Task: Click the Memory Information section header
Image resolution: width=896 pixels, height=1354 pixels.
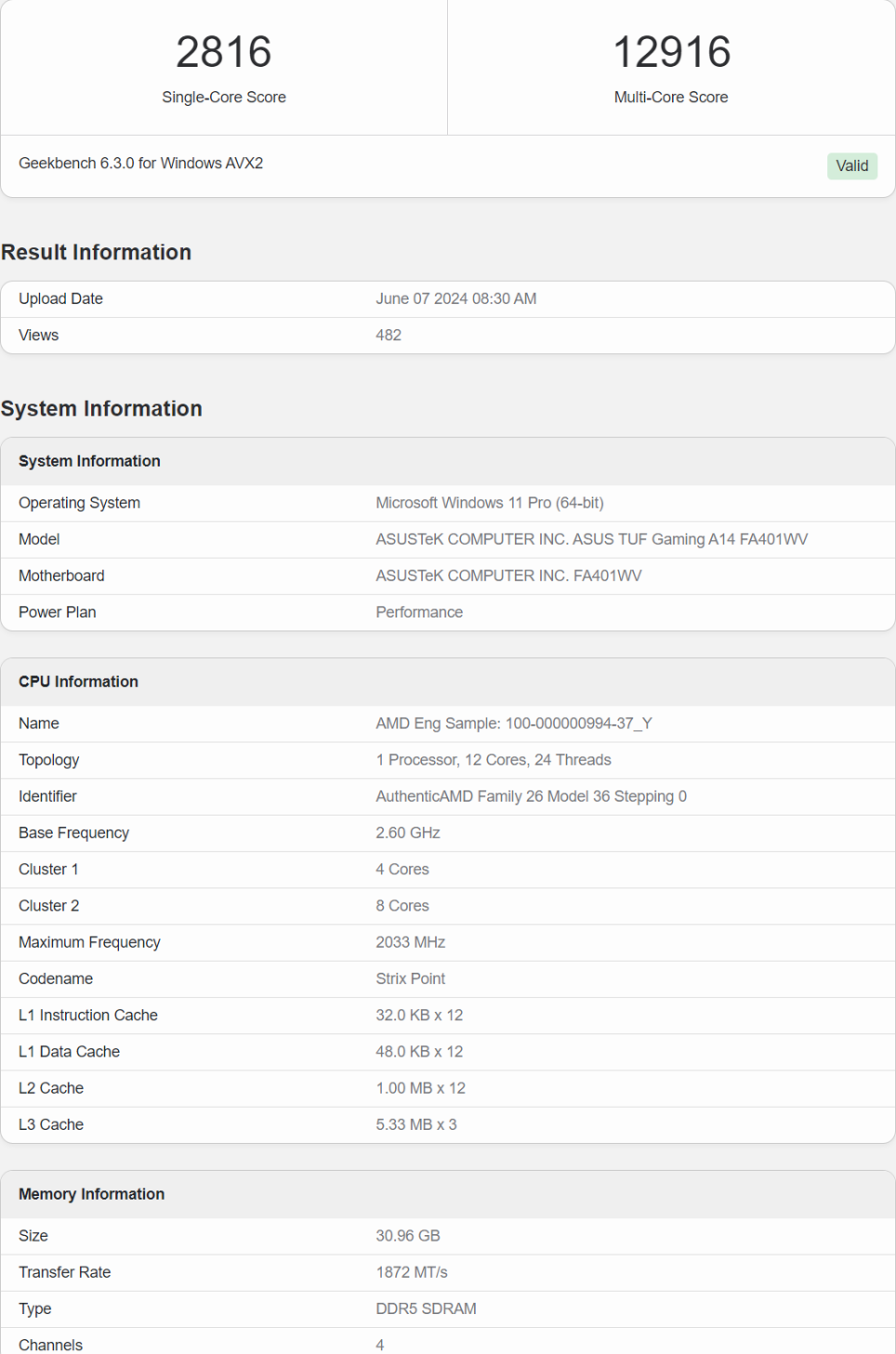Action: coord(91,1194)
